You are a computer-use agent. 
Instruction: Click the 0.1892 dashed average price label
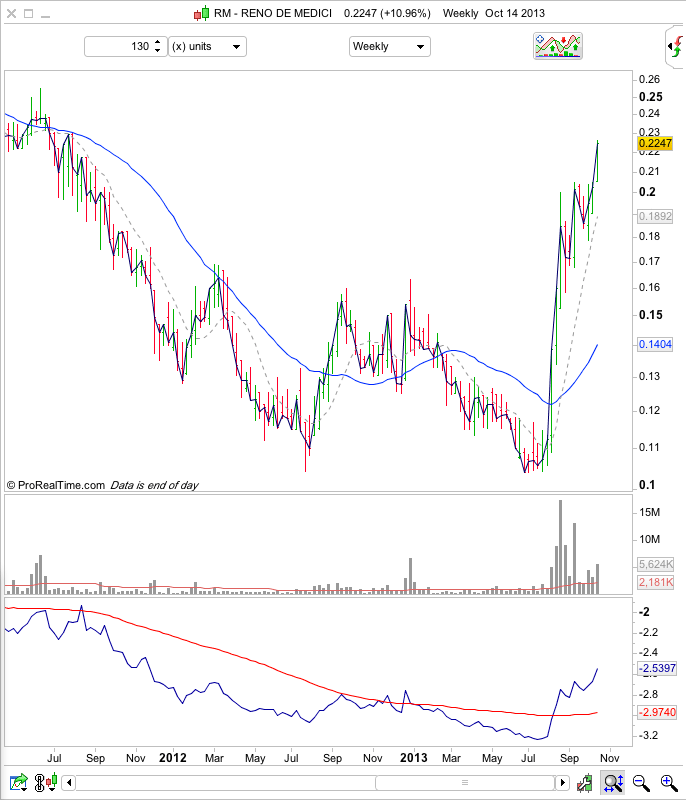(x=655, y=216)
